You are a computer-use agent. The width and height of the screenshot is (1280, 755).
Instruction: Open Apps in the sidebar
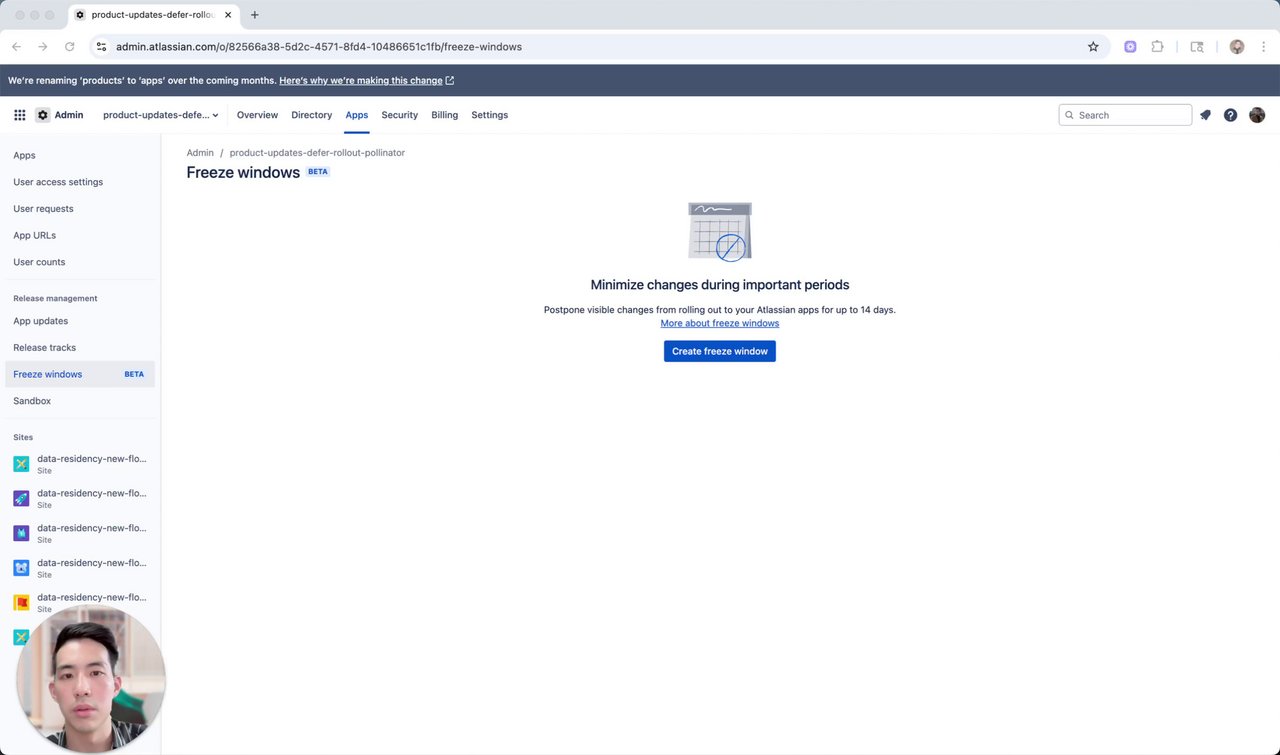(80, 155)
